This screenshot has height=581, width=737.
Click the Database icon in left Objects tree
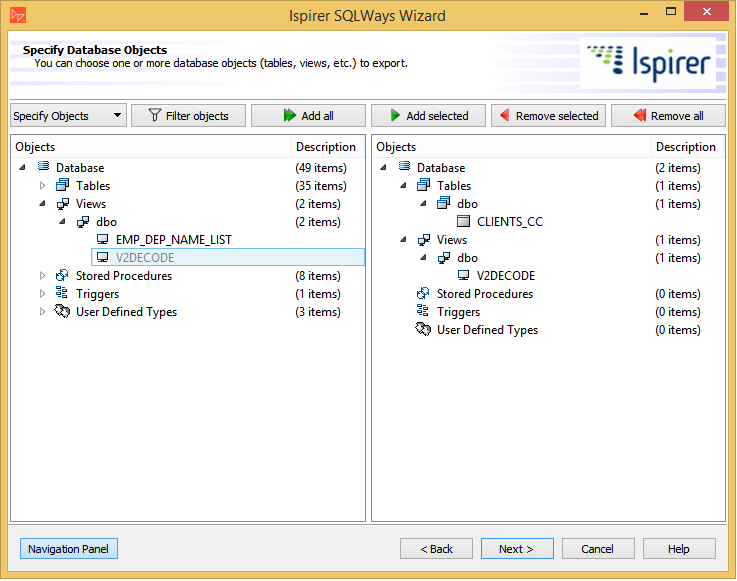click(x=43, y=166)
